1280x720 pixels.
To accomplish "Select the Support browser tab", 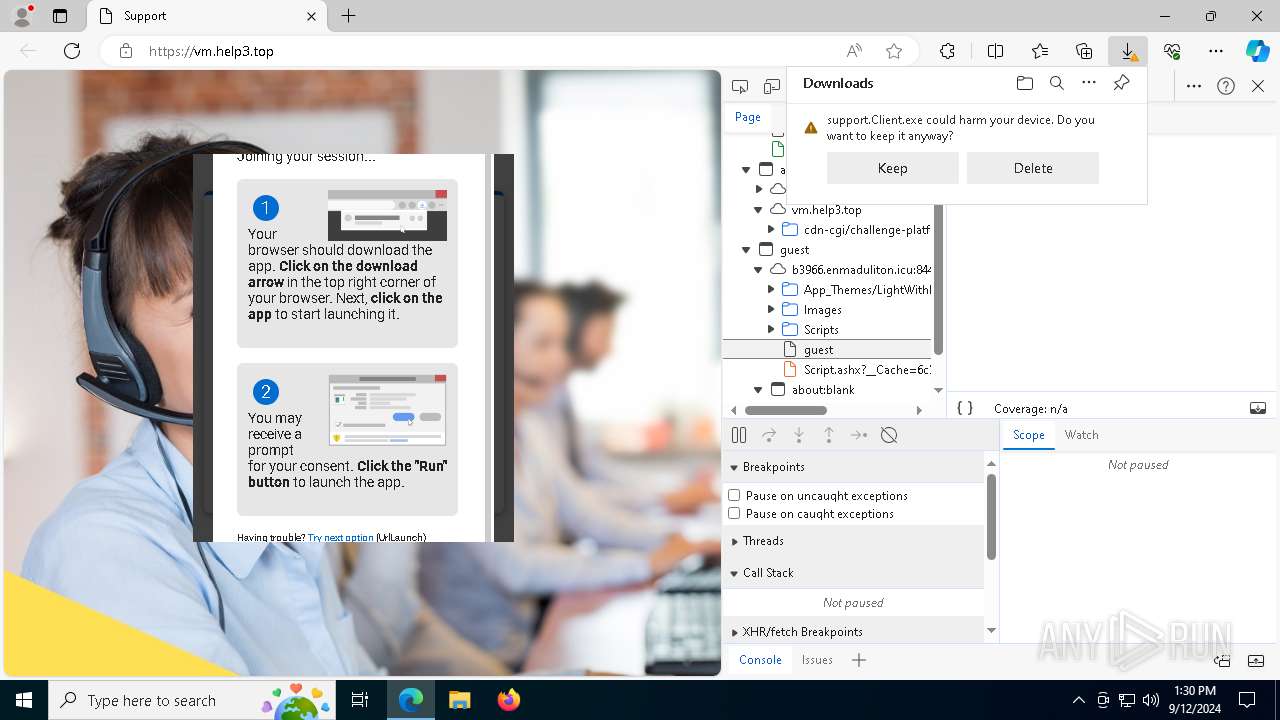I will [207, 16].
